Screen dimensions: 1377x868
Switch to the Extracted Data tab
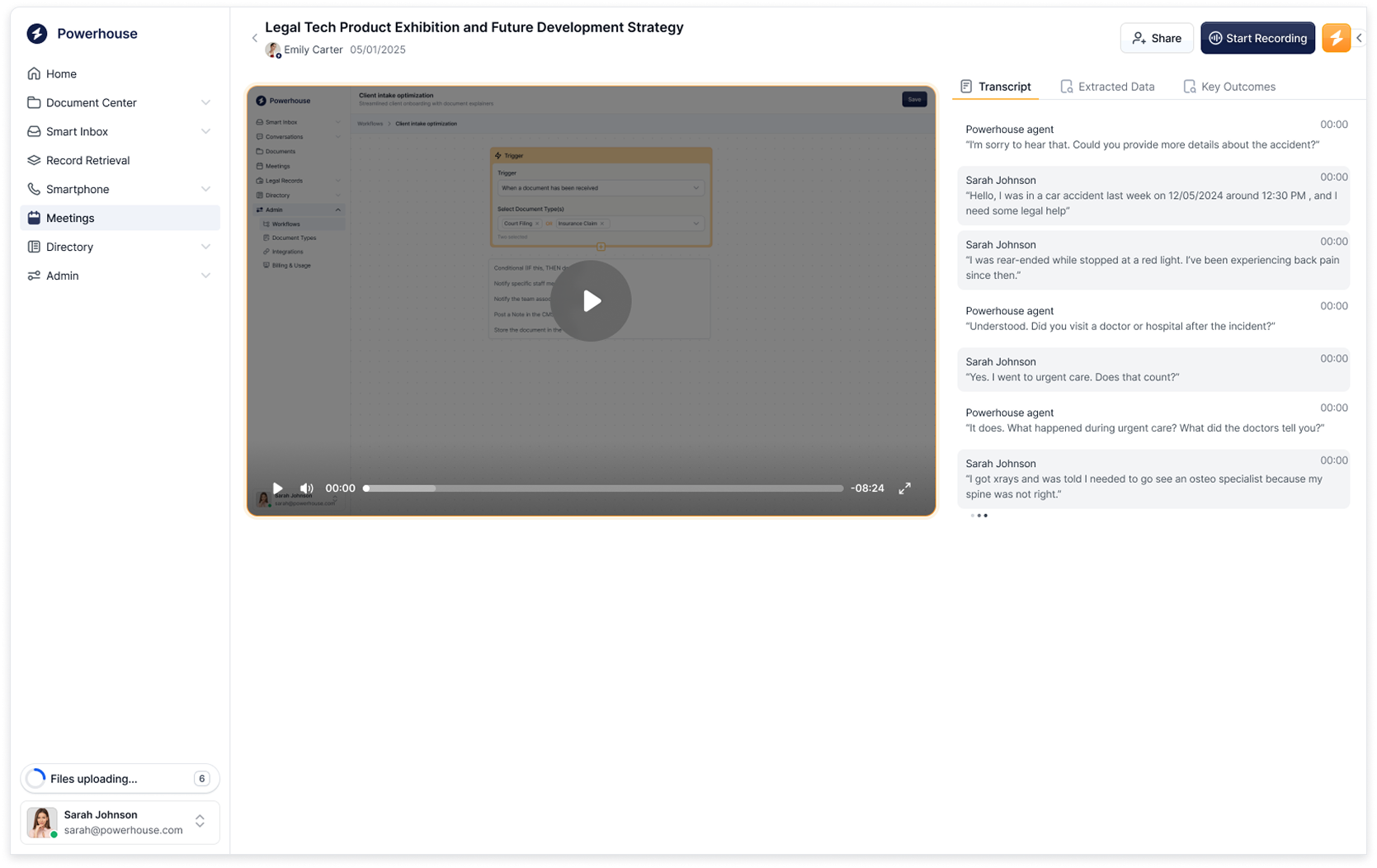(x=1107, y=87)
